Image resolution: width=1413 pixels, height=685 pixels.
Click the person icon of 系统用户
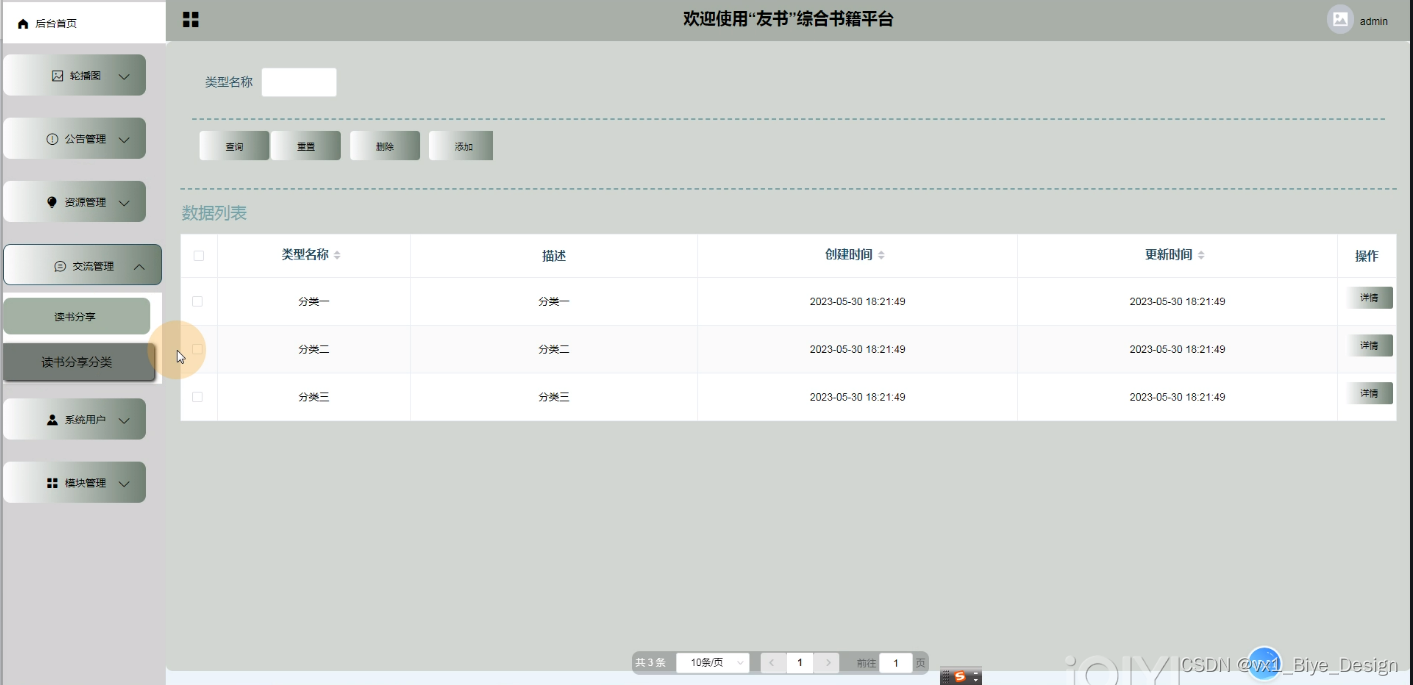coord(52,420)
